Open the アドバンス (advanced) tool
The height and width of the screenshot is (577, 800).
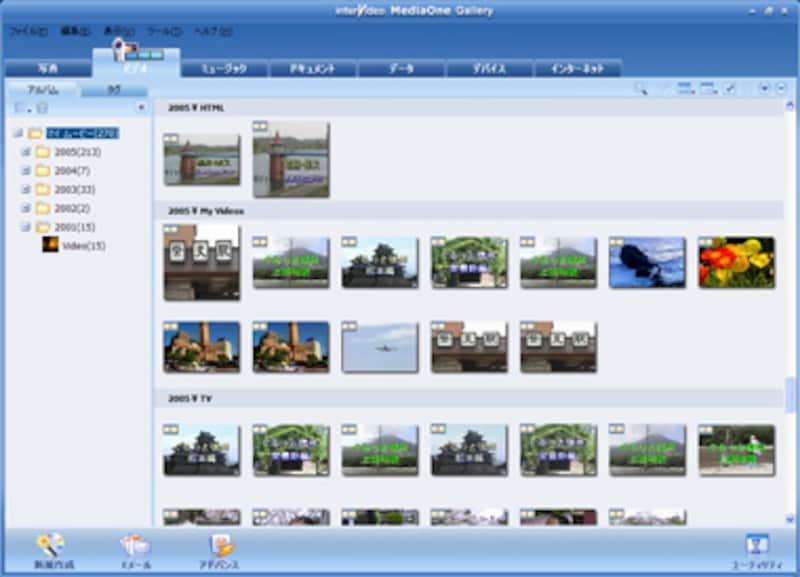pyautogui.click(x=219, y=550)
